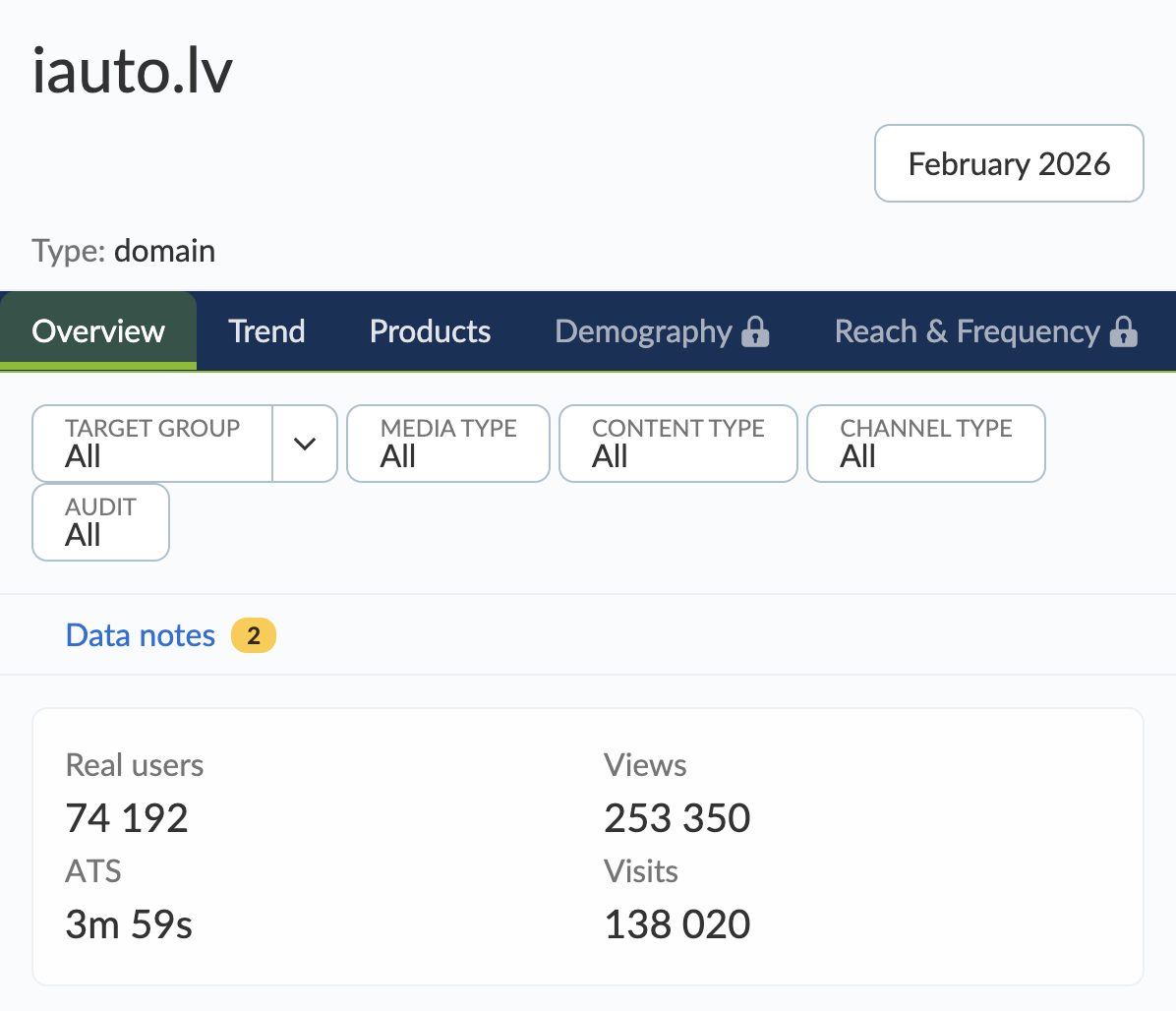Open the Content Type filter
1176x1011 pixels.
tap(677, 444)
